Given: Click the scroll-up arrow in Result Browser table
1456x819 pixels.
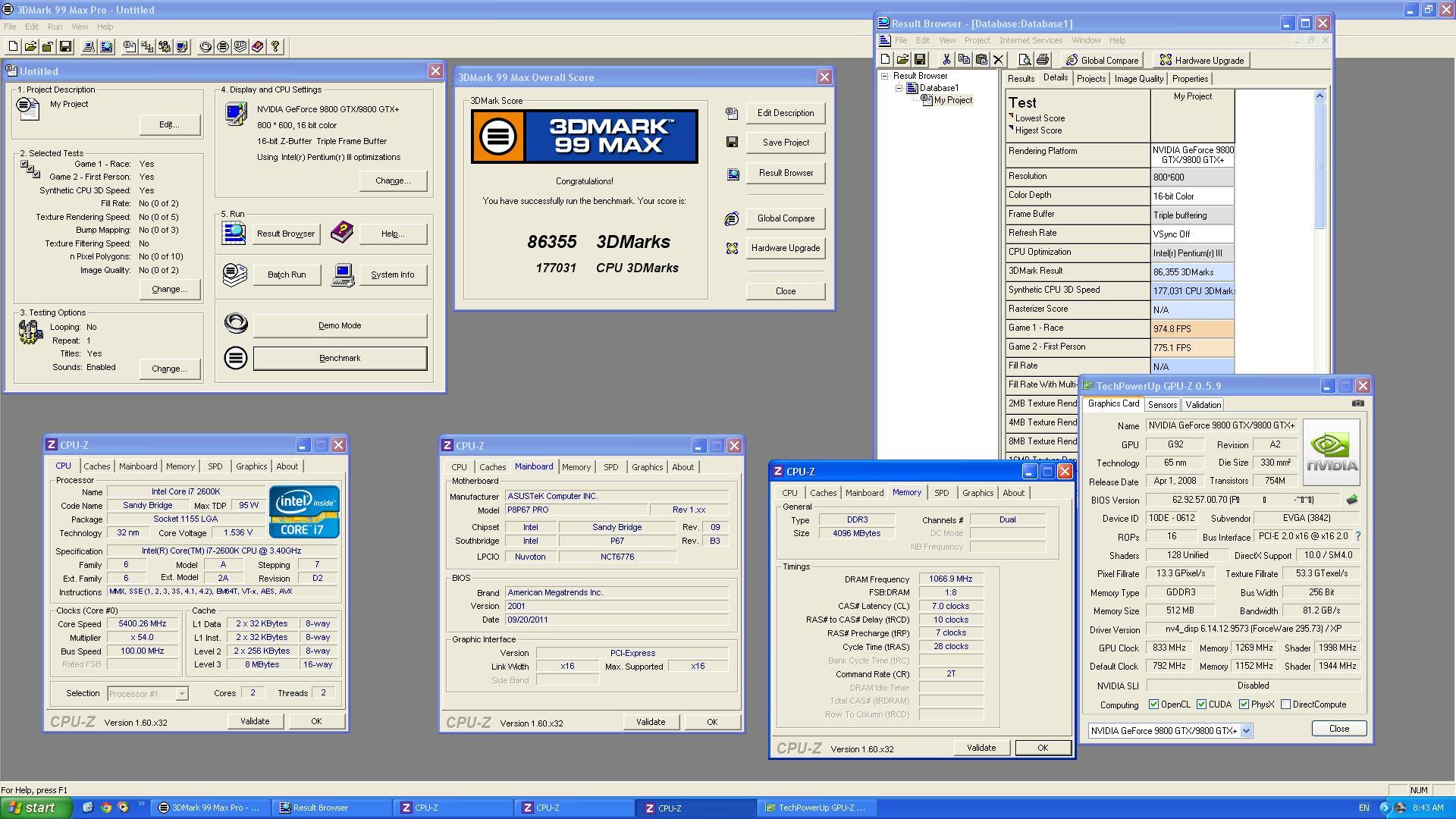Looking at the screenshot, I should coord(1319,96).
